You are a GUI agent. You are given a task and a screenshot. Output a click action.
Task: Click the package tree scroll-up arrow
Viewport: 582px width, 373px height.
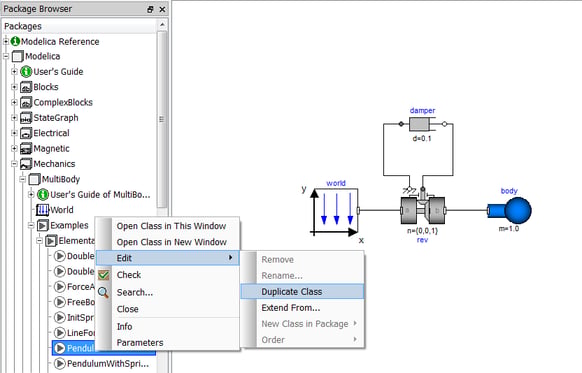click(162, 25)
